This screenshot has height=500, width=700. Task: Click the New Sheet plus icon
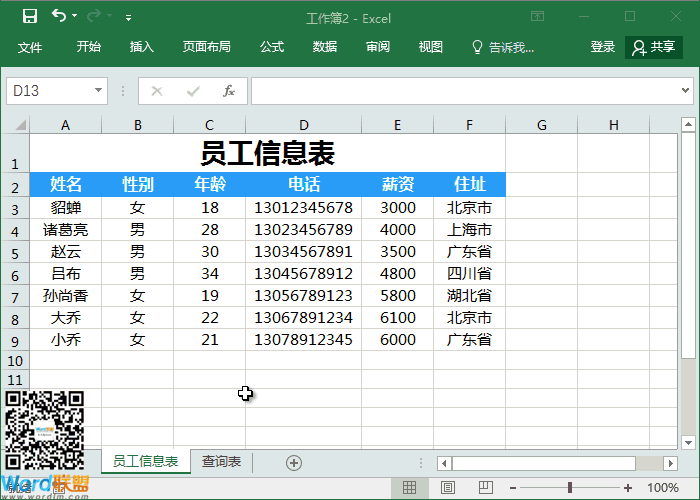pyautogui.click(x=294, y=463)
